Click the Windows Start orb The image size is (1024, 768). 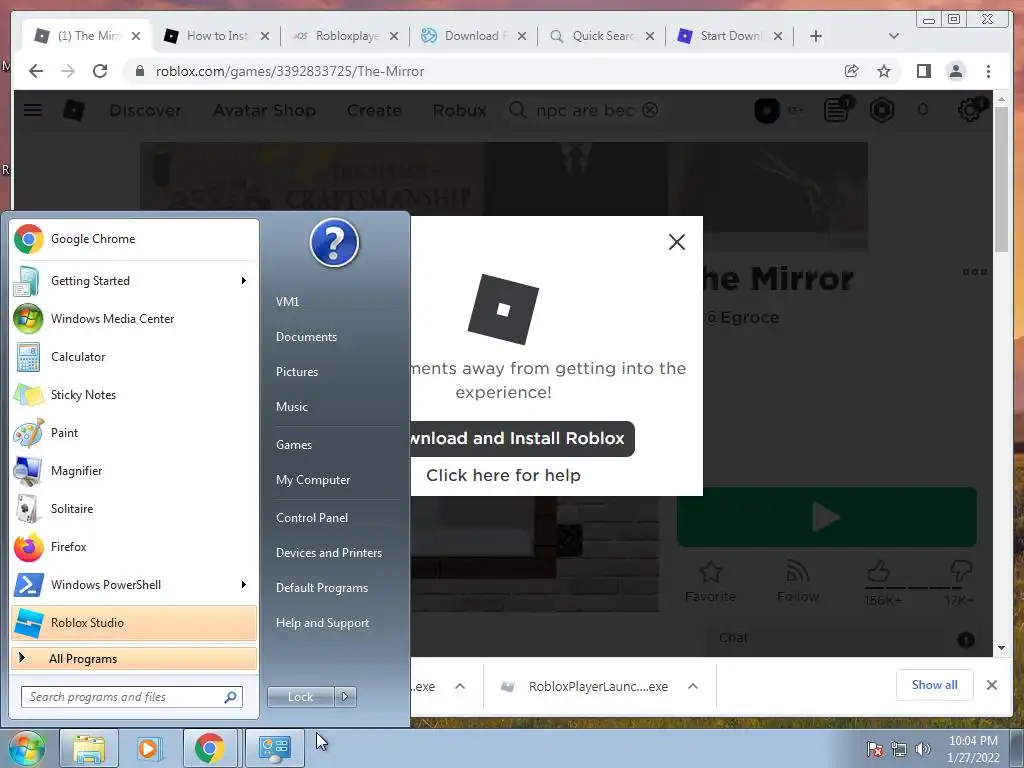pyautogui.click(x=27, y=748)
